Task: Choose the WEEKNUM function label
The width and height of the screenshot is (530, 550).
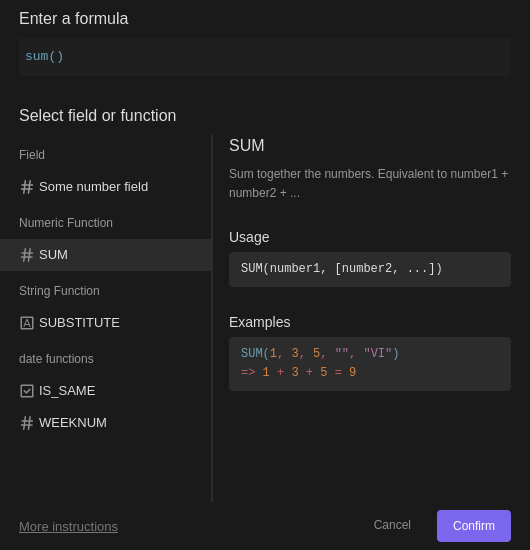Action: click(73, 423)
